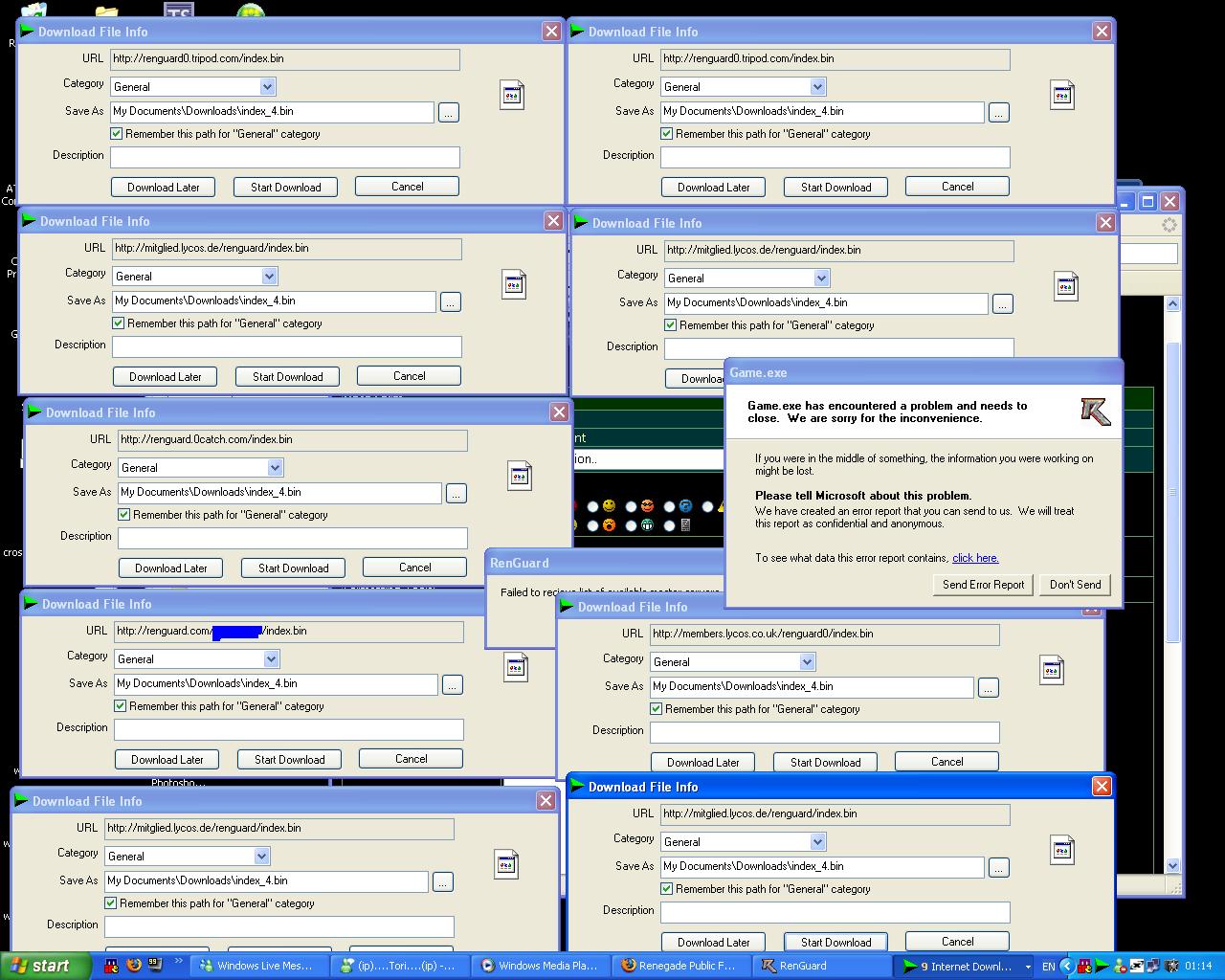Switch to Renegade Public Forums Firefox window

(x=679, y=966)
